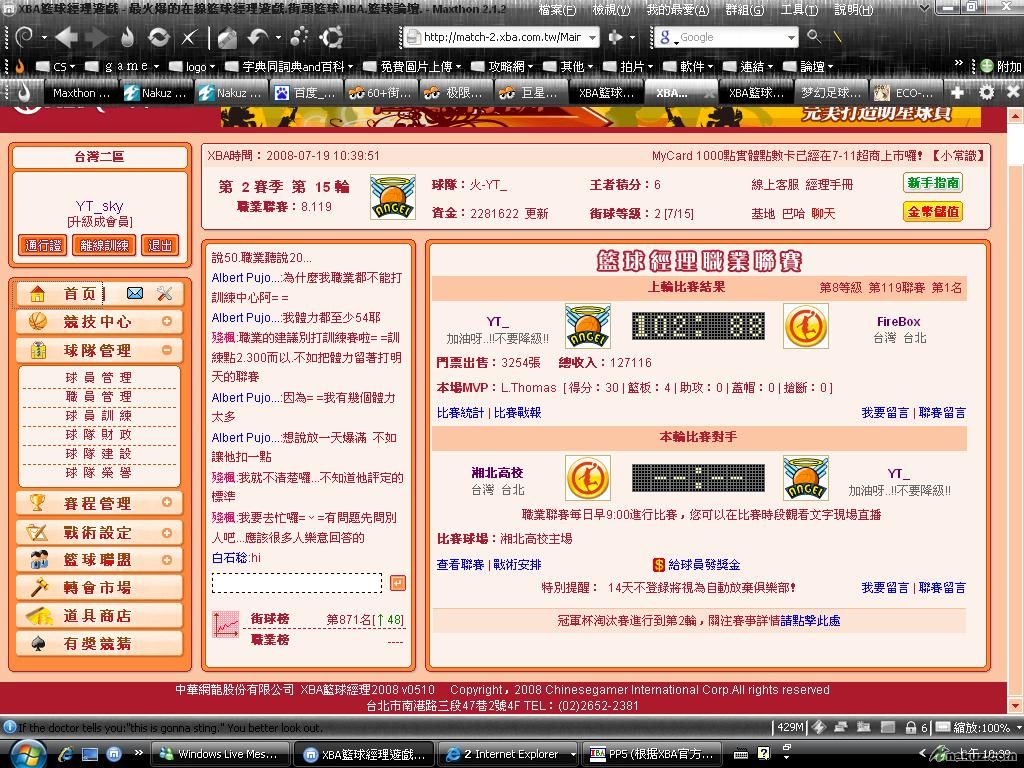Expand the 競技中心 menu section
The image size is (1024, 768).
coord(166,322)
